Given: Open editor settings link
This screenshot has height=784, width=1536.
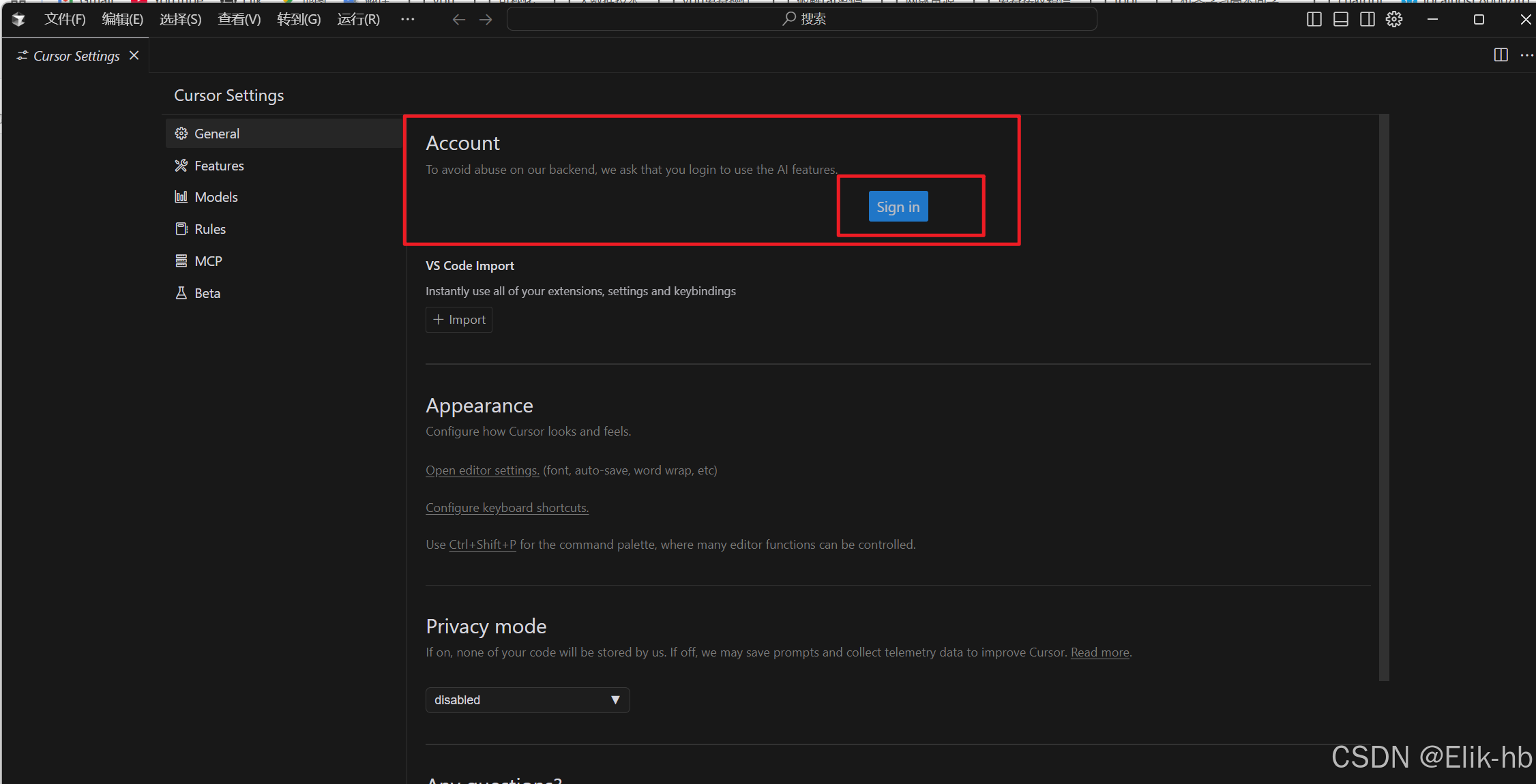Looking at the screenshot, I should pos(482,470).
